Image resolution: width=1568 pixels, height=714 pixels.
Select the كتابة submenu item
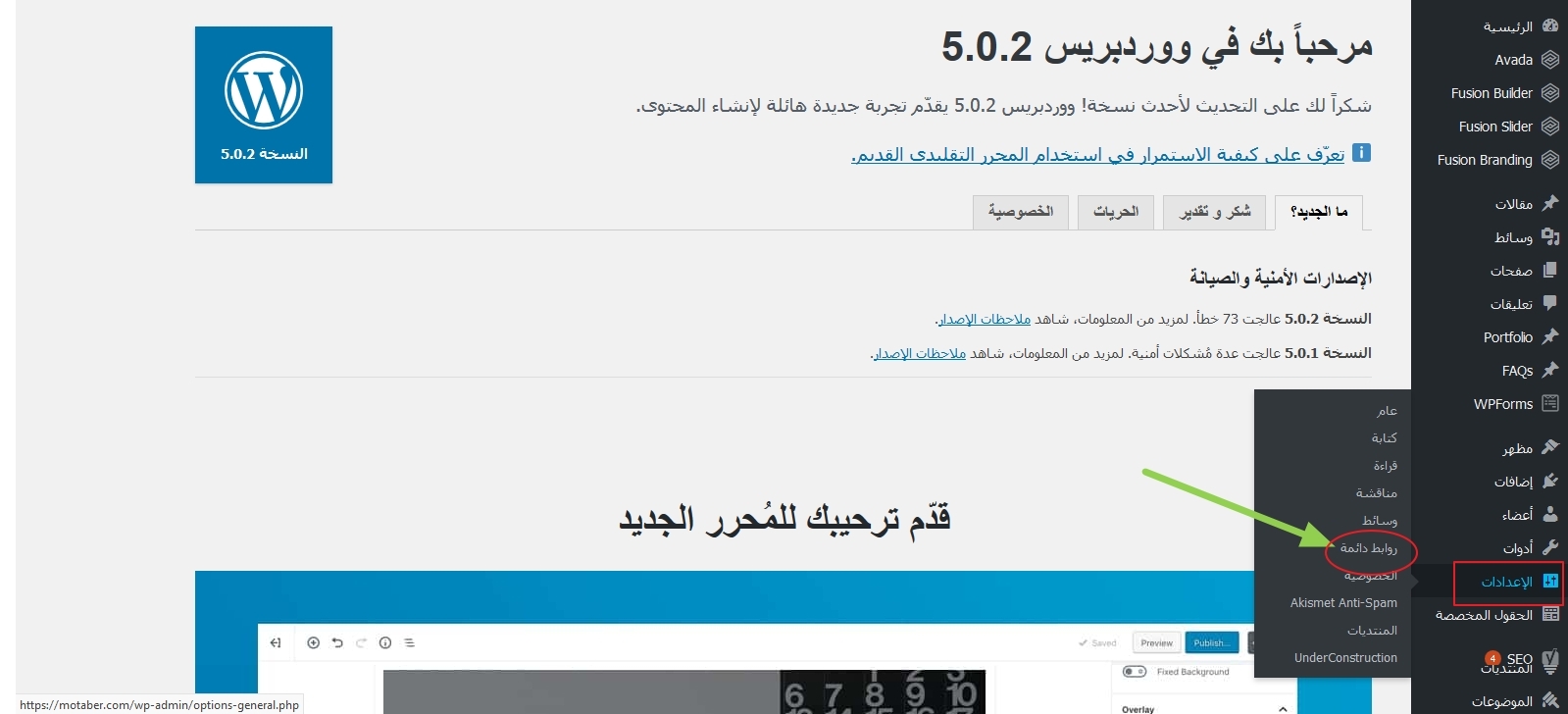point(1385,438)
